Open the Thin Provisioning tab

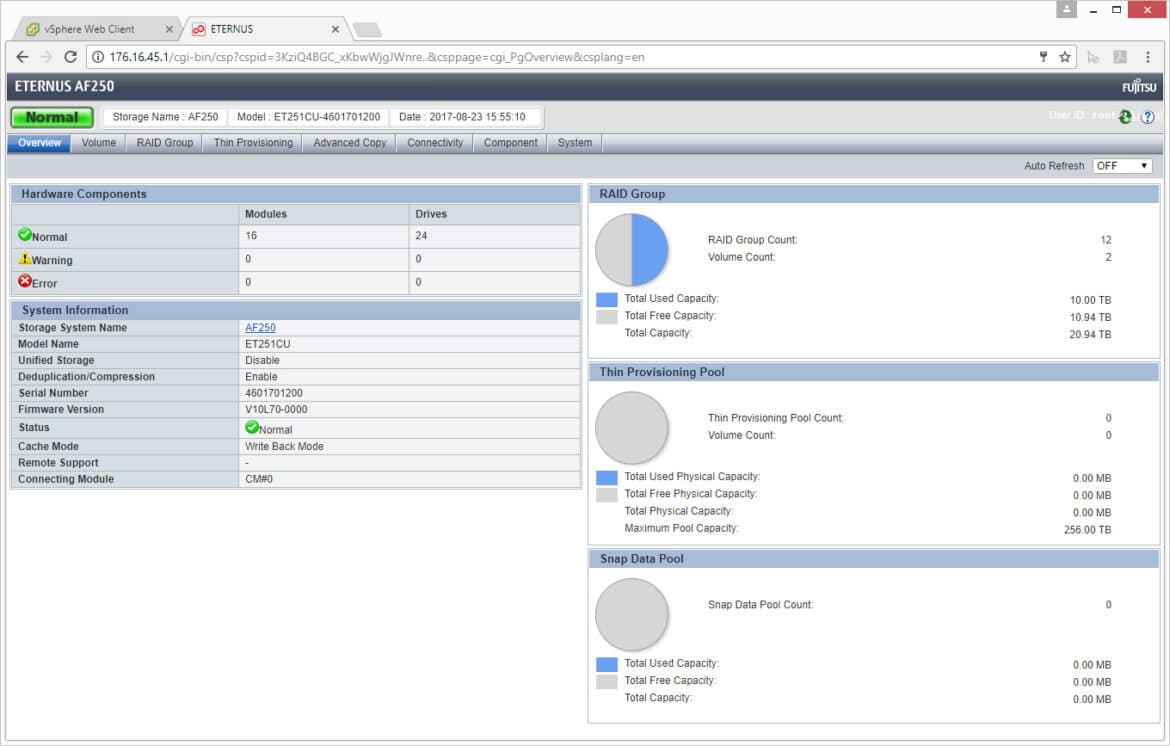(253, 142)
